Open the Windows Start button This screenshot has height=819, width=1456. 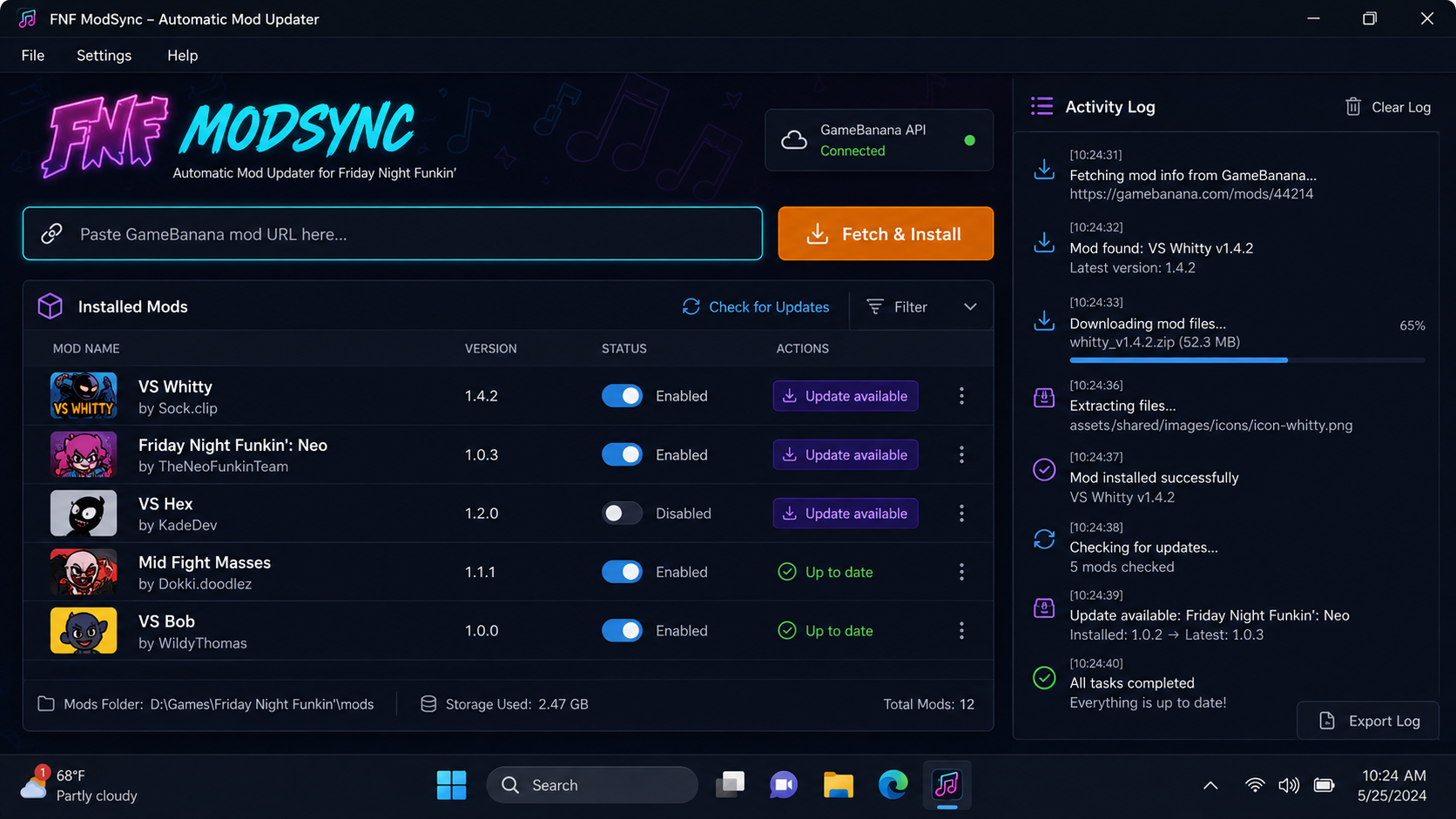point(451,785)
